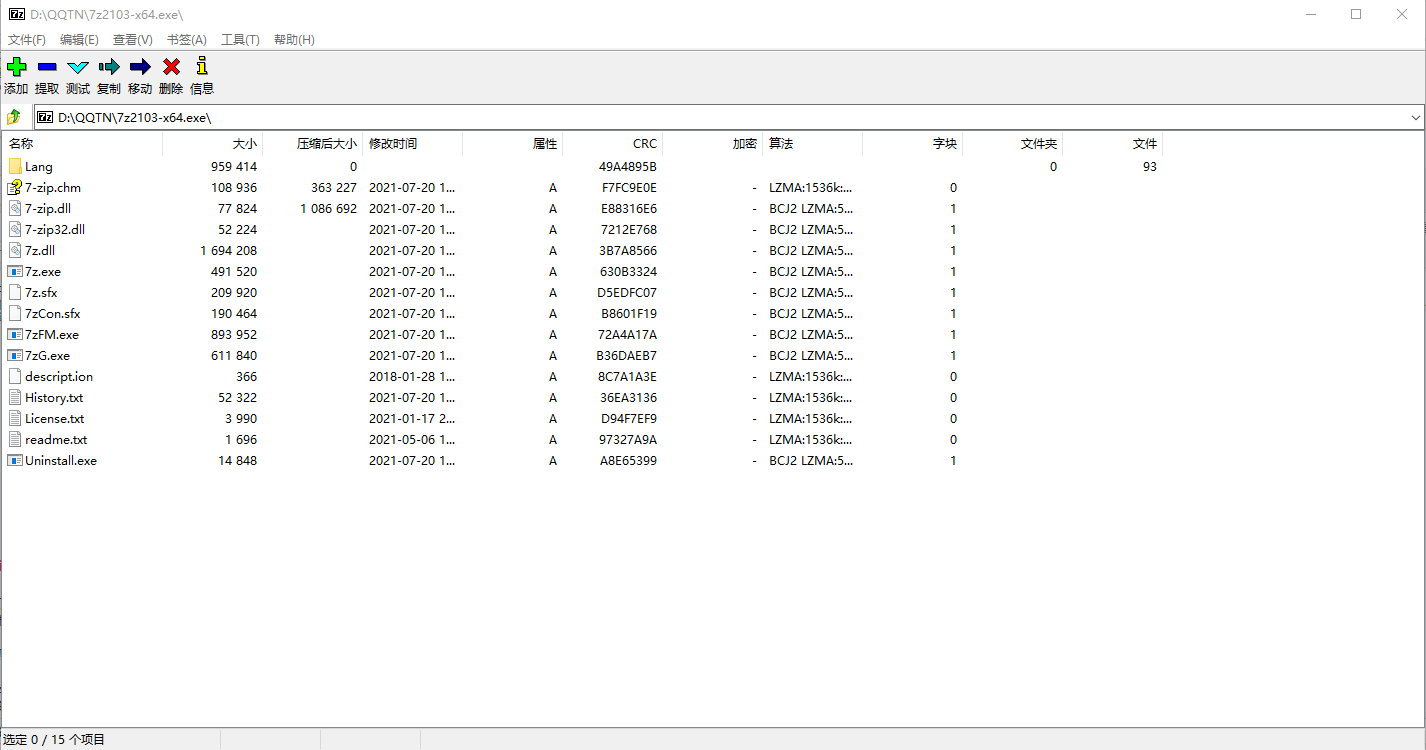Screen dimensions: 1426x750
Task: Open the 查看(V) menu
Action: (x=133, y=40)
